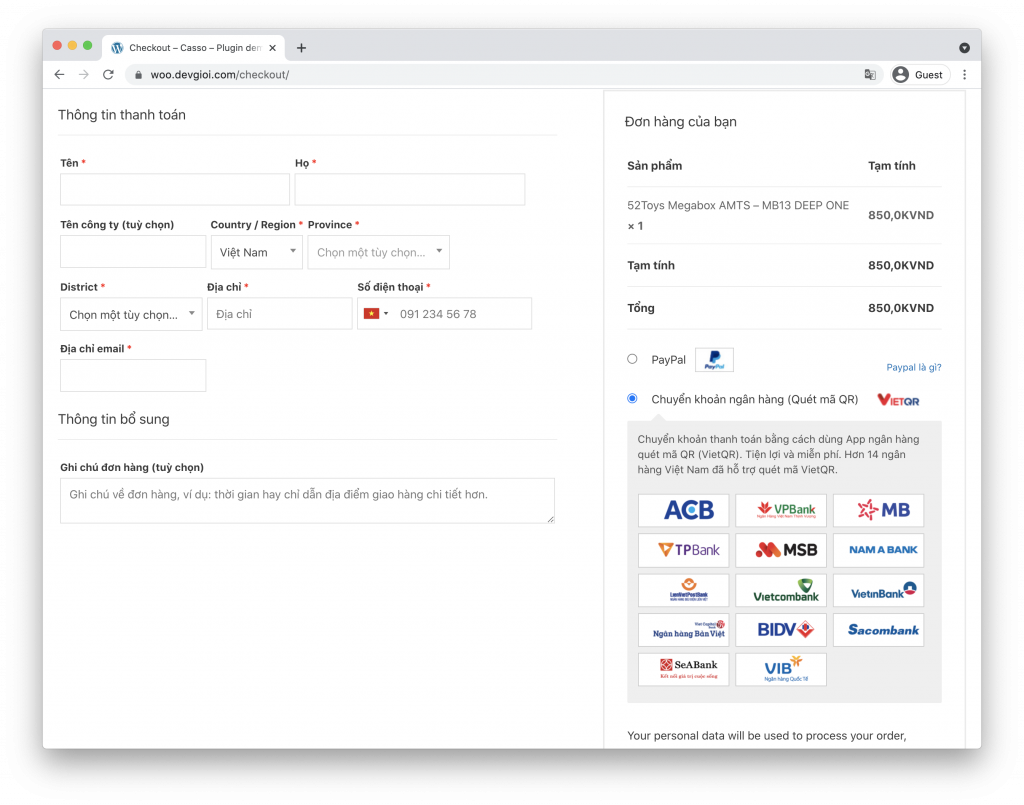Open the Guest profile button
This screenshot has width=1024, height=805.
tap(920, 74)
